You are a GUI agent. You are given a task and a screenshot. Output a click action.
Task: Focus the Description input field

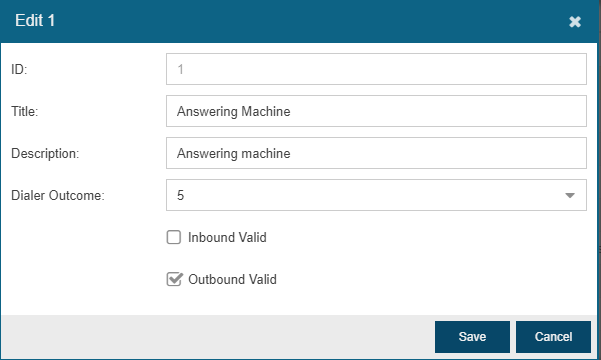376,153
